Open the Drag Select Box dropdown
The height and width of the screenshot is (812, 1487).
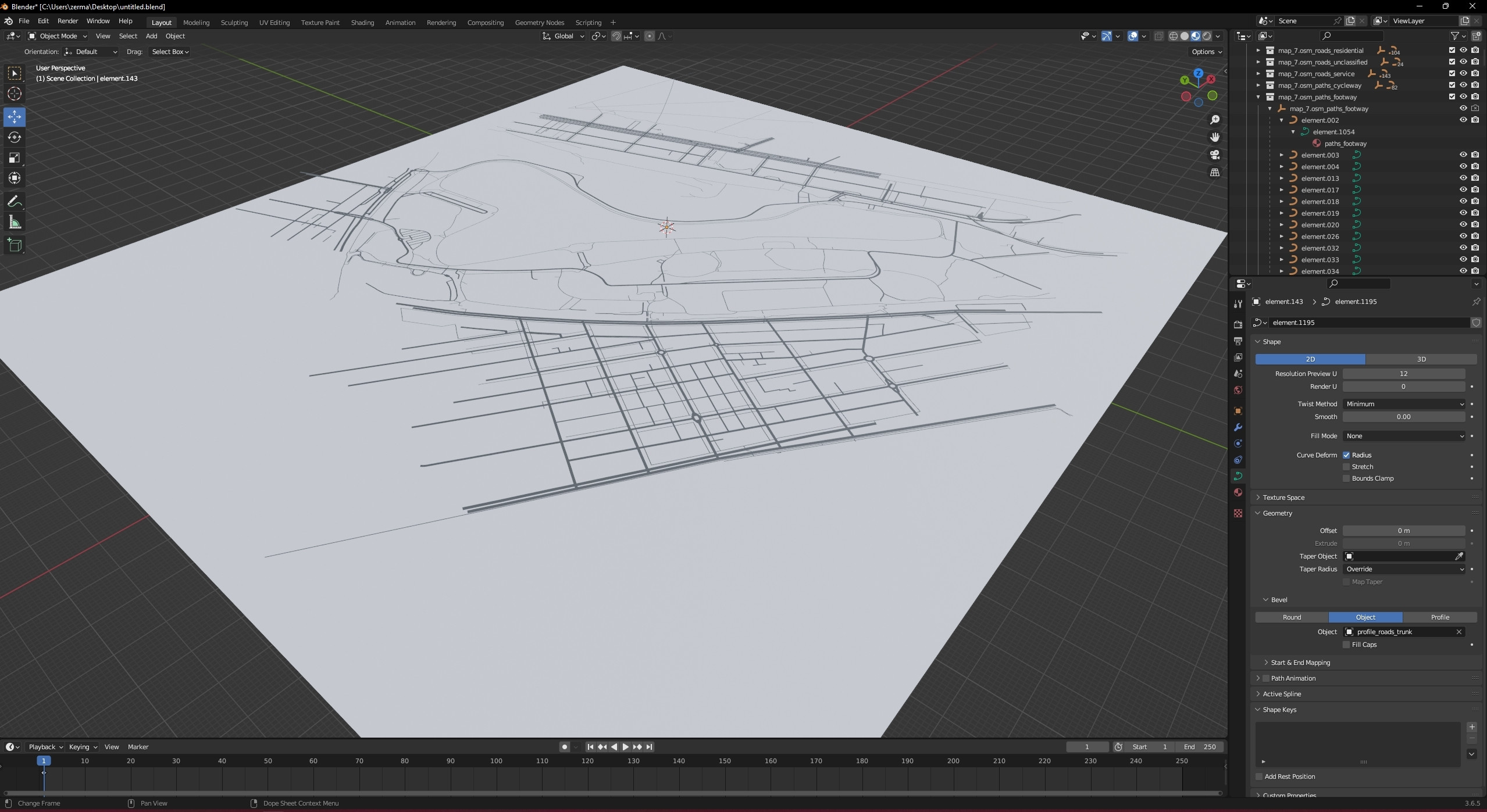(x=170, y=52)
